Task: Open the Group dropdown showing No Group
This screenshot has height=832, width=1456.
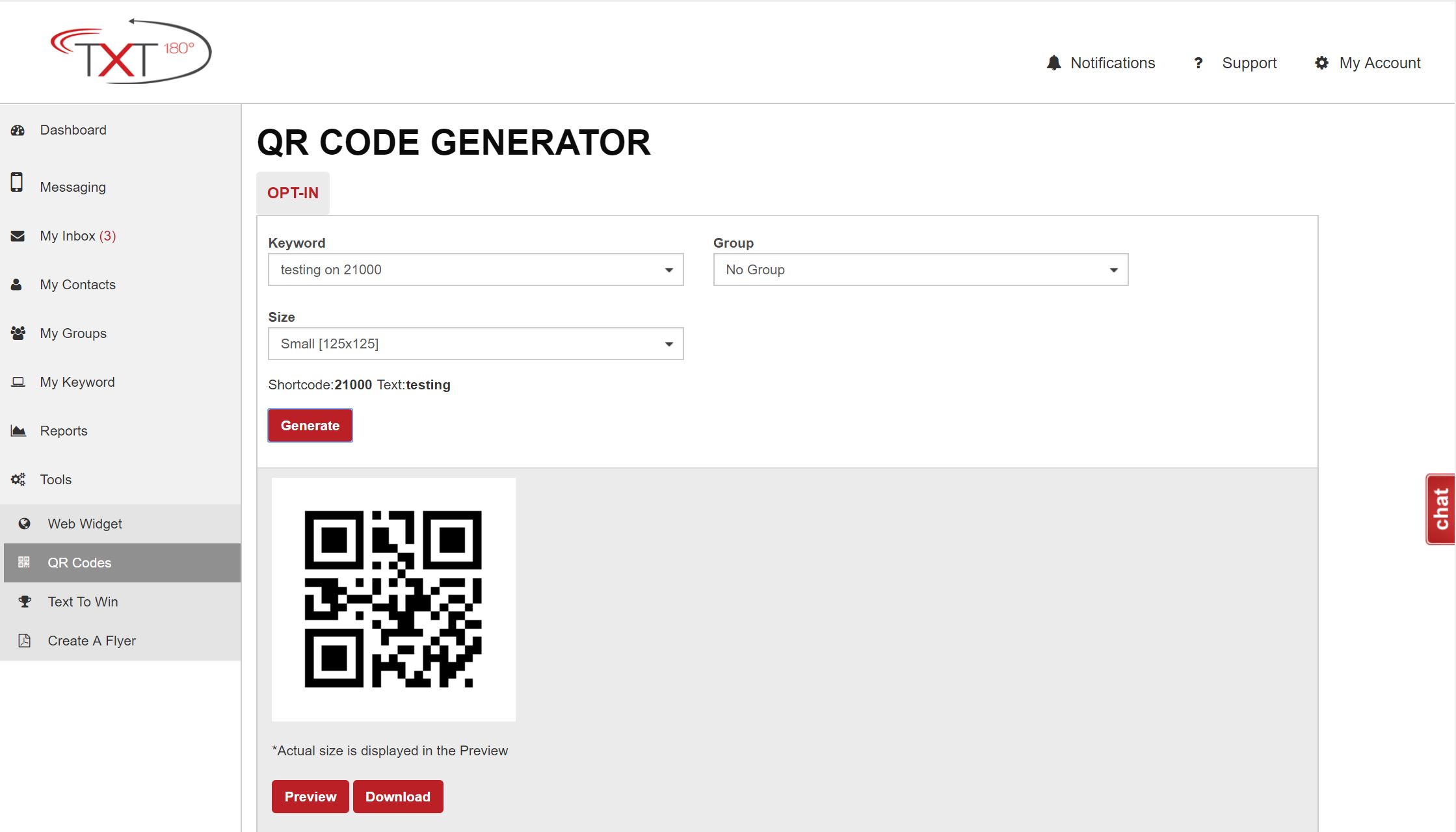Action: coord(920,270)
